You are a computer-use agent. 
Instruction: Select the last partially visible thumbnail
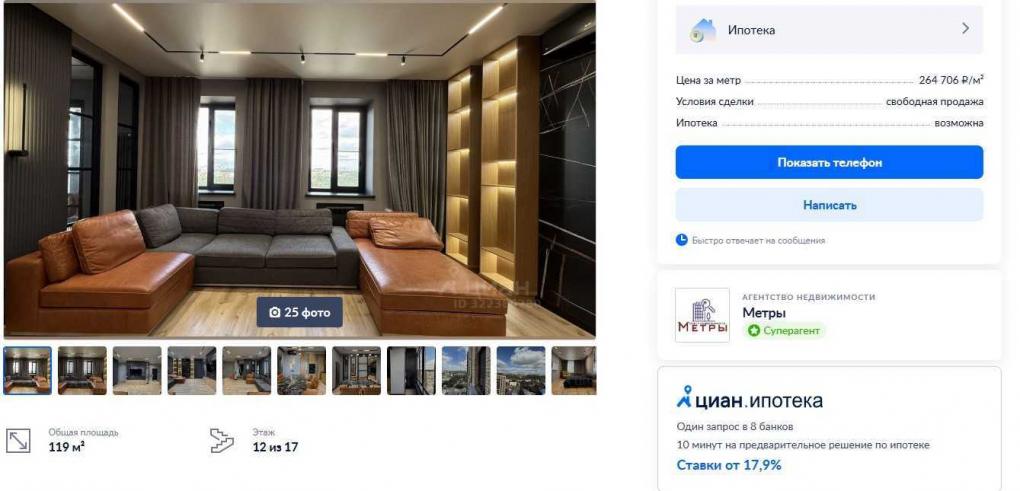(x=574, y=370)
